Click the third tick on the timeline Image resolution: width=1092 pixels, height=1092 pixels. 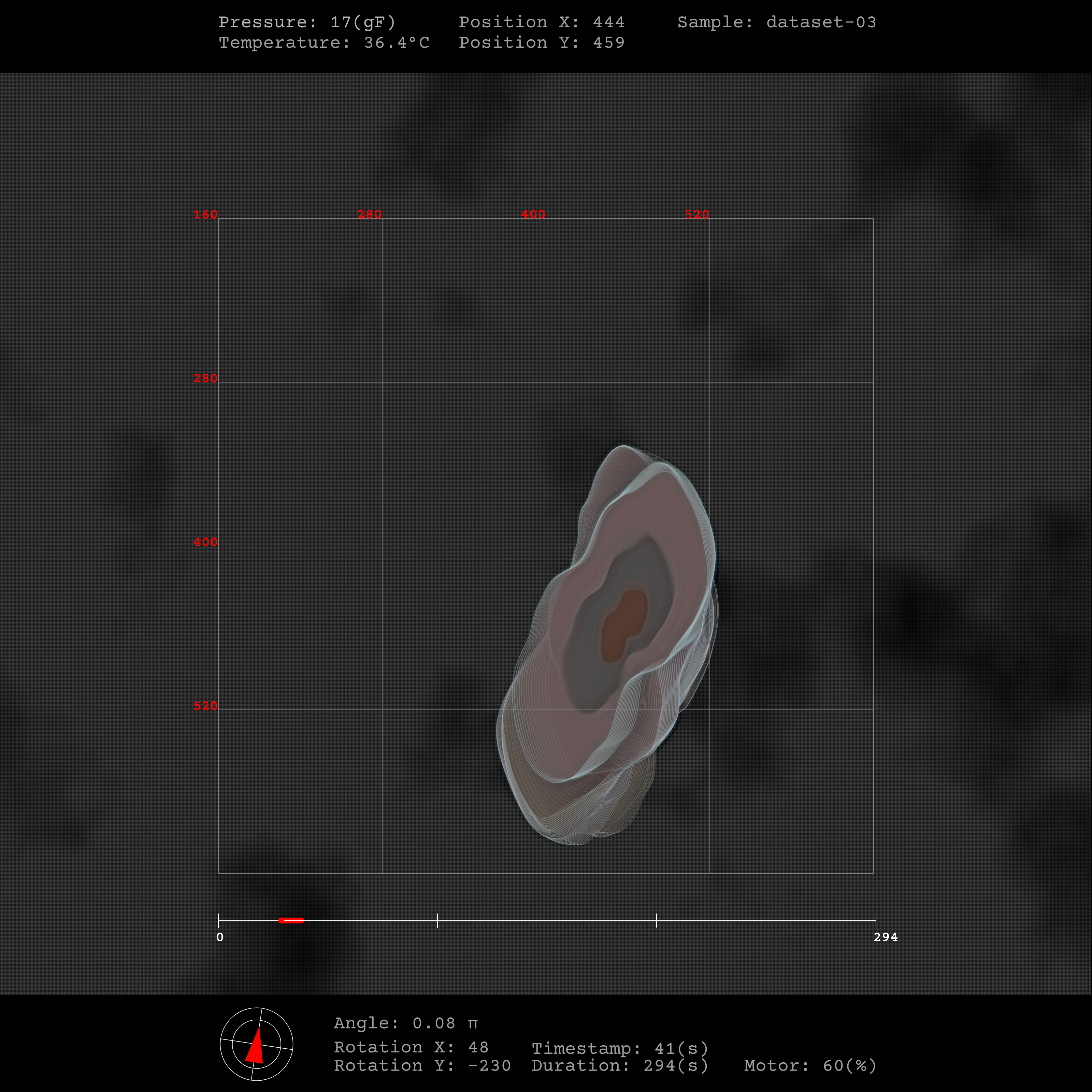coord(656,920)
